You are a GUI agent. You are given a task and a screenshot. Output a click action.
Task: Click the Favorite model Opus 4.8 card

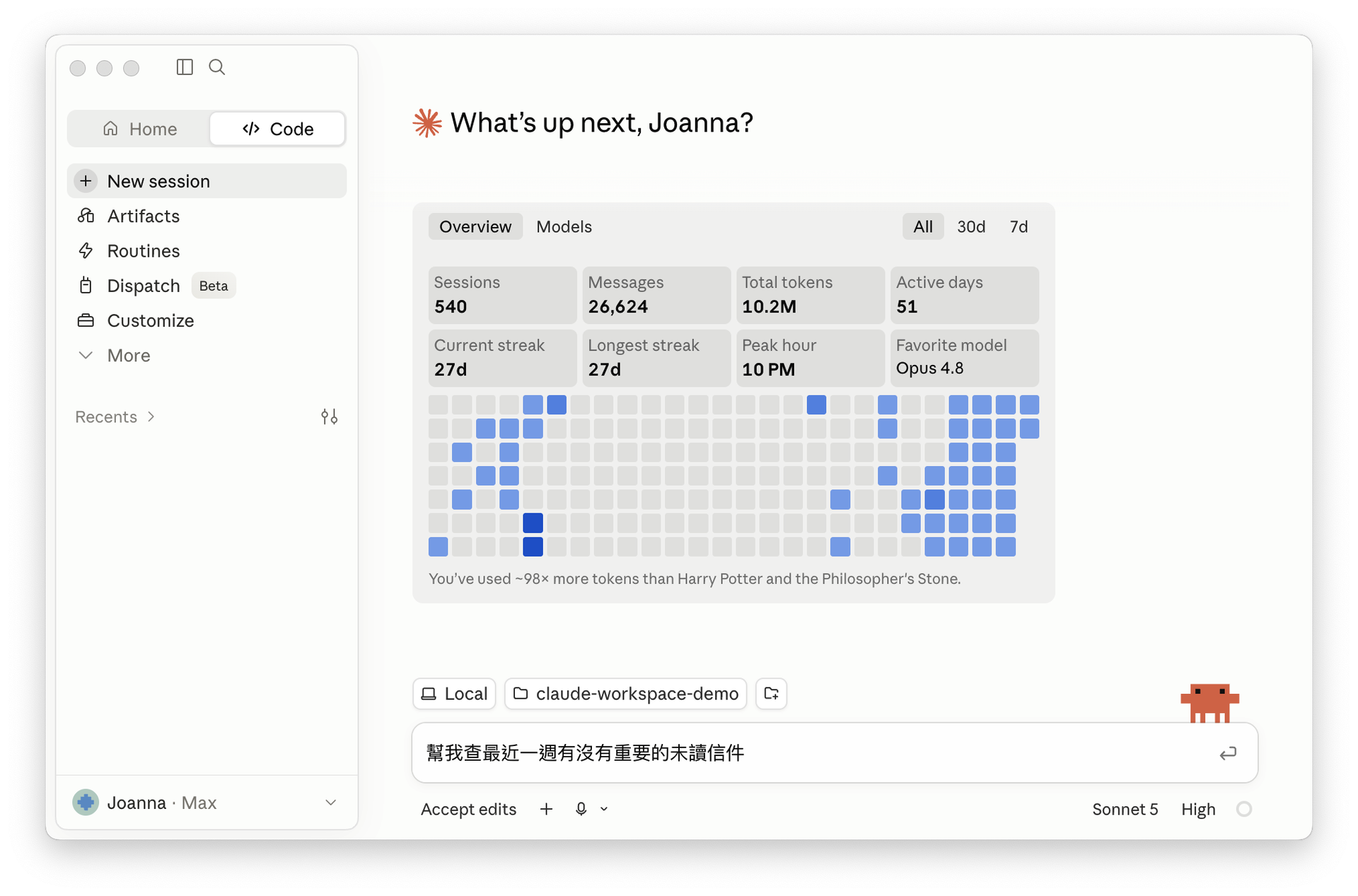[965, 358]
